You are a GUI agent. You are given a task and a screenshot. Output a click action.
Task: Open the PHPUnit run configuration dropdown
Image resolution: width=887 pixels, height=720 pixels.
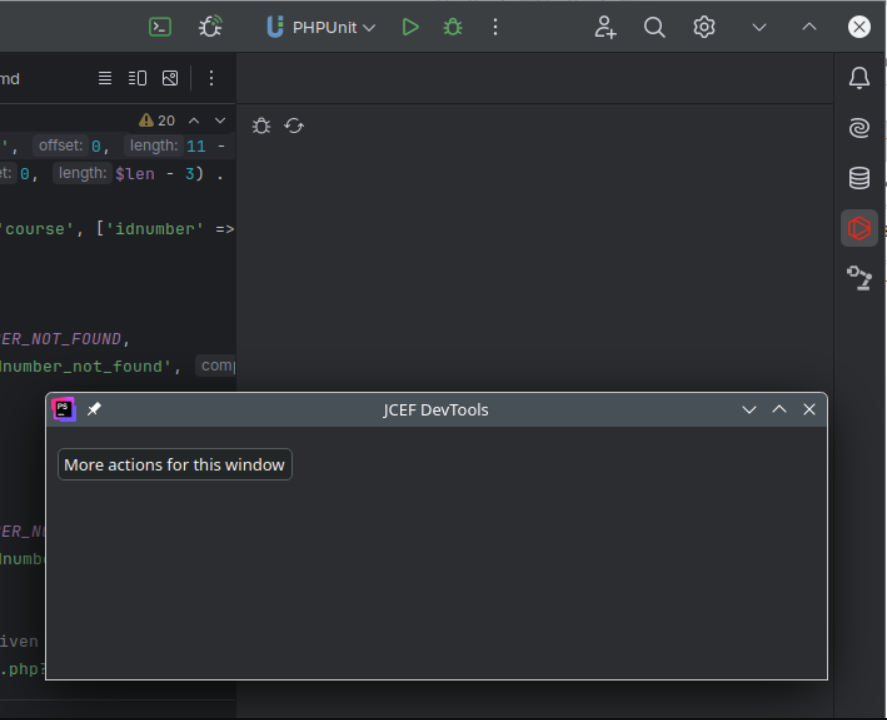(321, 27)
